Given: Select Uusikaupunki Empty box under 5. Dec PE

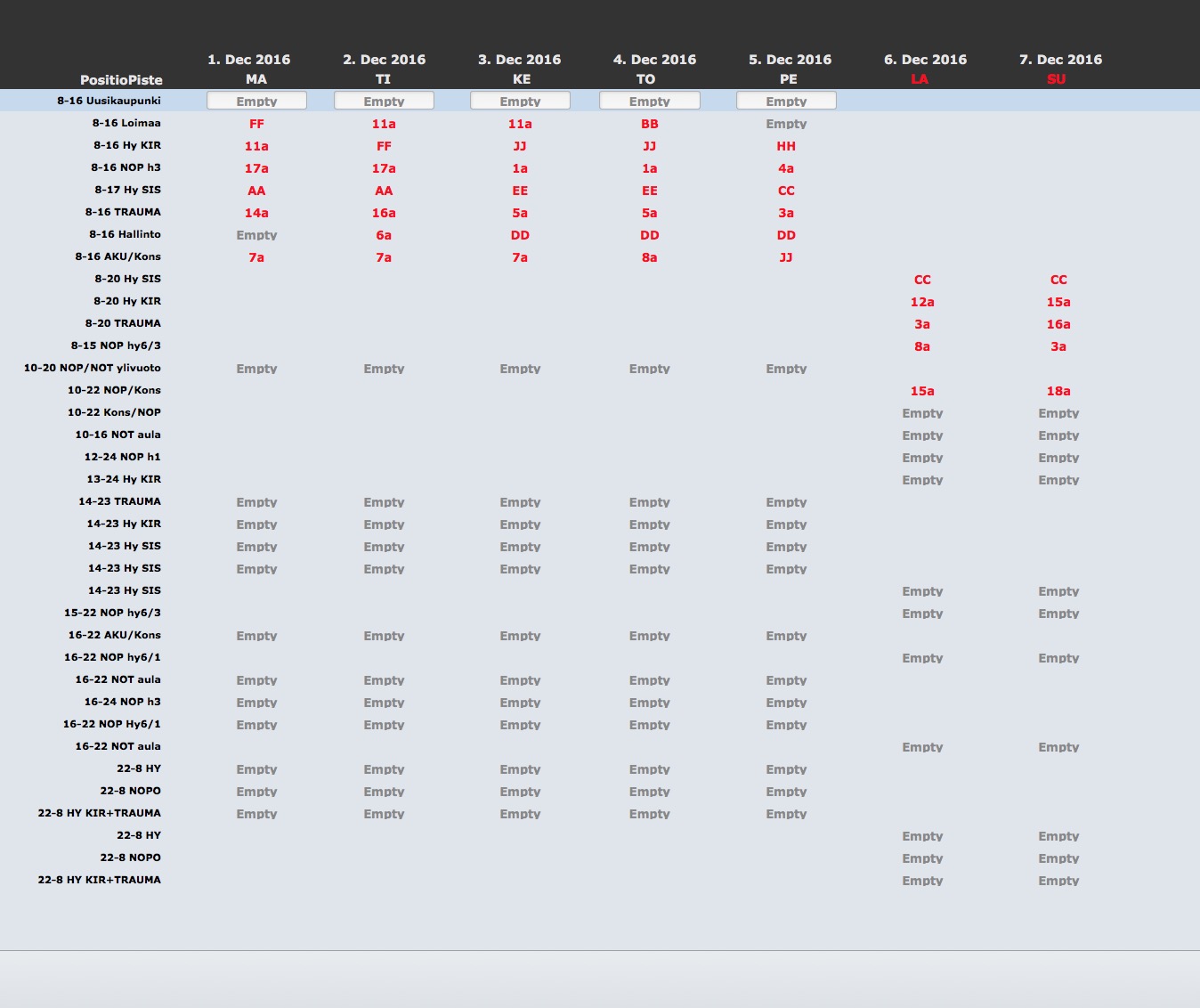Looking at the screenshot, I should point(786,101).
